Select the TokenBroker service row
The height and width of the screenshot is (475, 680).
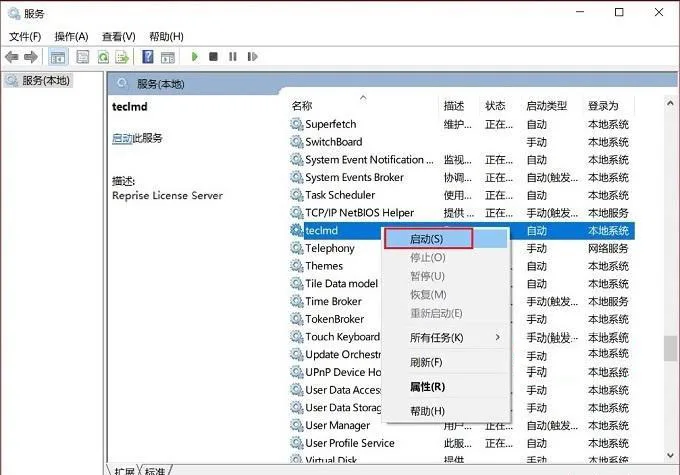click(x=460, y=319)
